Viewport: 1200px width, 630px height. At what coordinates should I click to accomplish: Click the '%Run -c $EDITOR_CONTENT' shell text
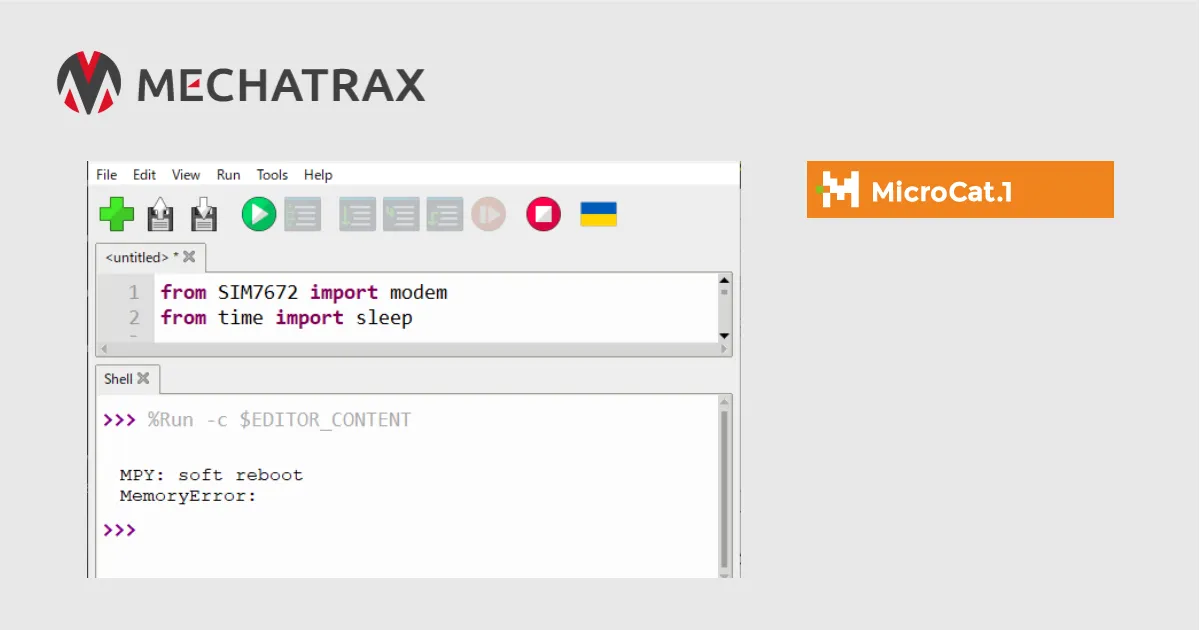279,420
